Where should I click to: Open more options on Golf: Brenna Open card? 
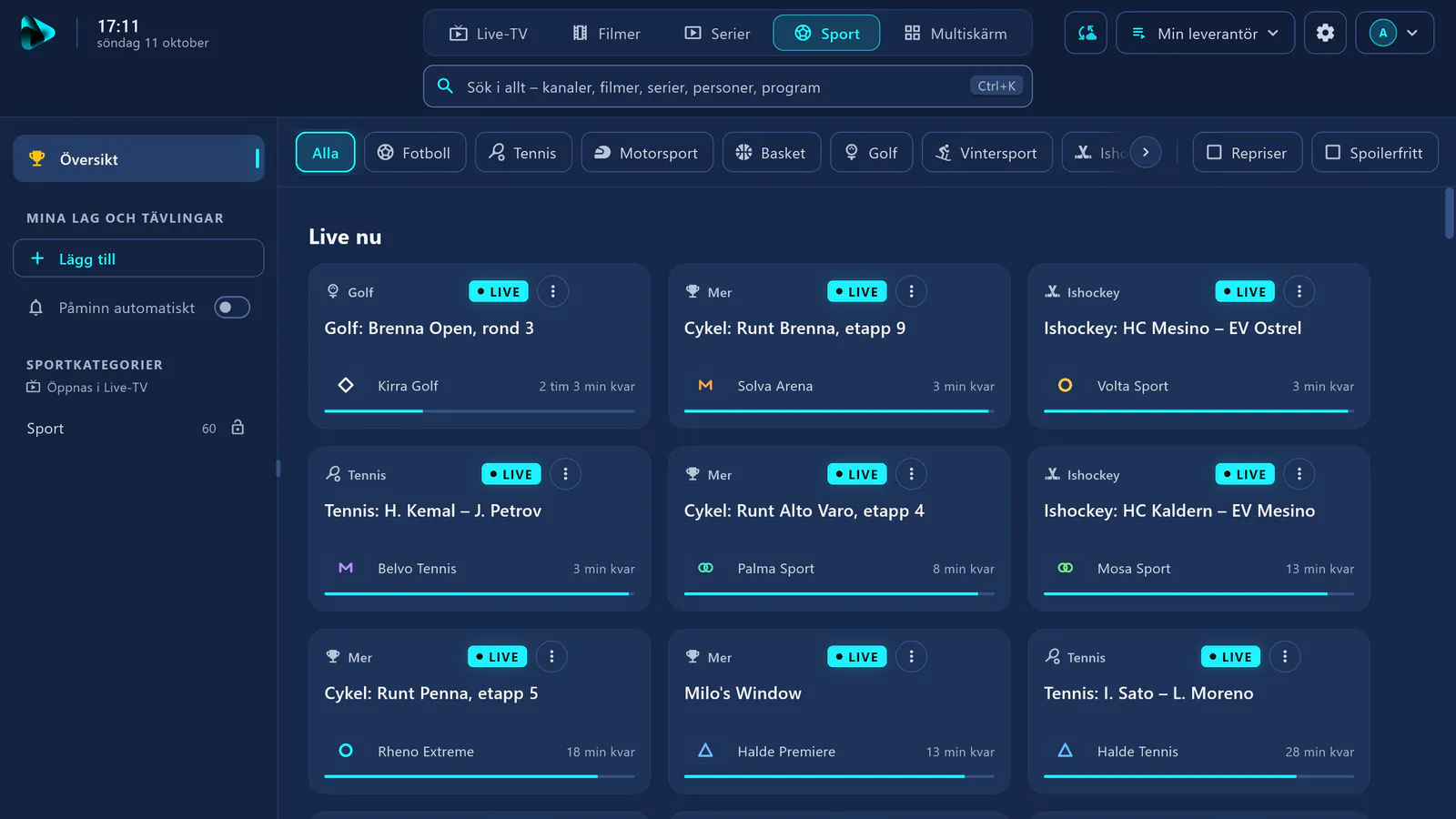click(x=552, y=291)
